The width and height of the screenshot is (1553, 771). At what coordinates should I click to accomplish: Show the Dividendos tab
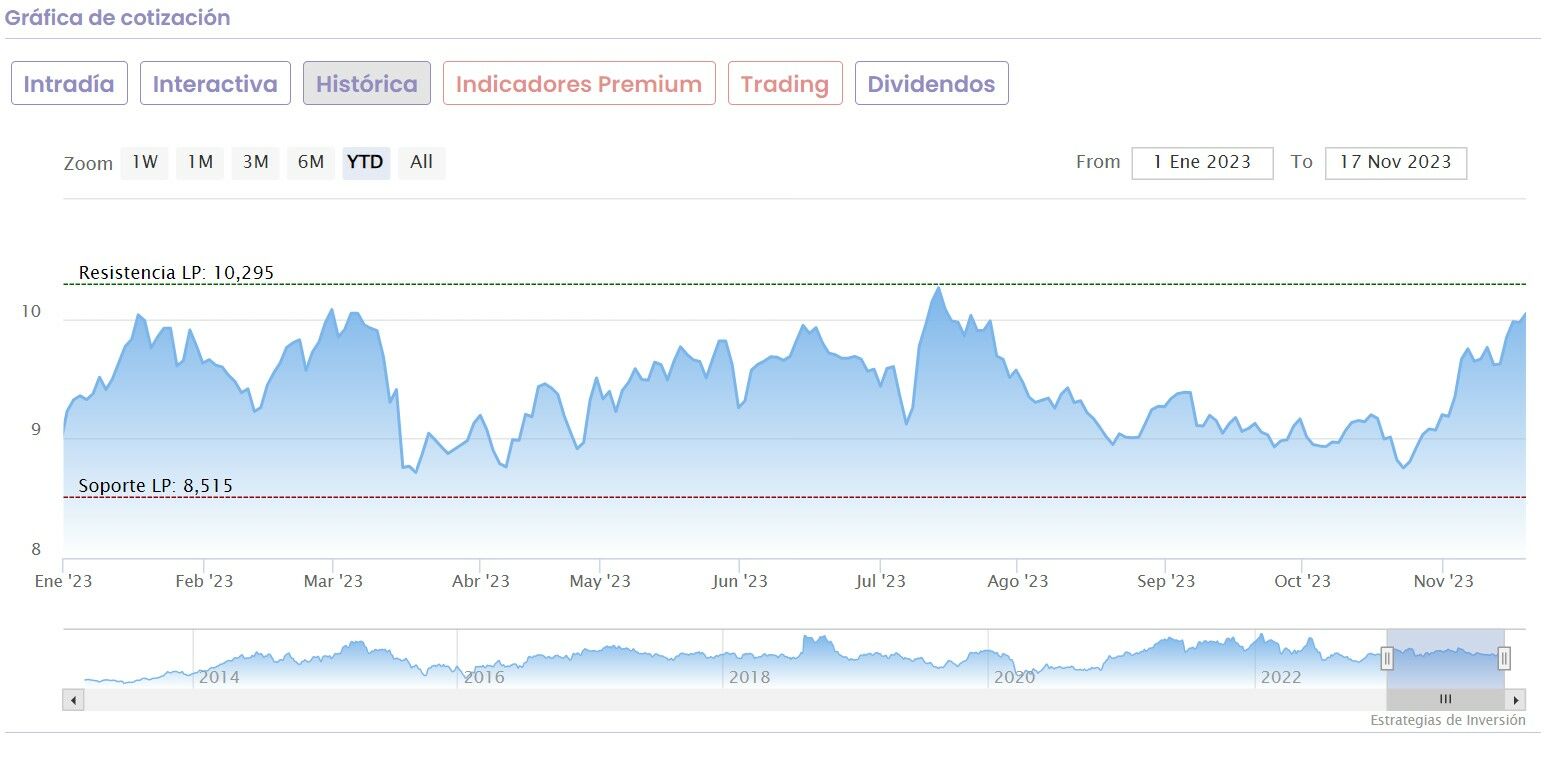click(x=931, y=84)
